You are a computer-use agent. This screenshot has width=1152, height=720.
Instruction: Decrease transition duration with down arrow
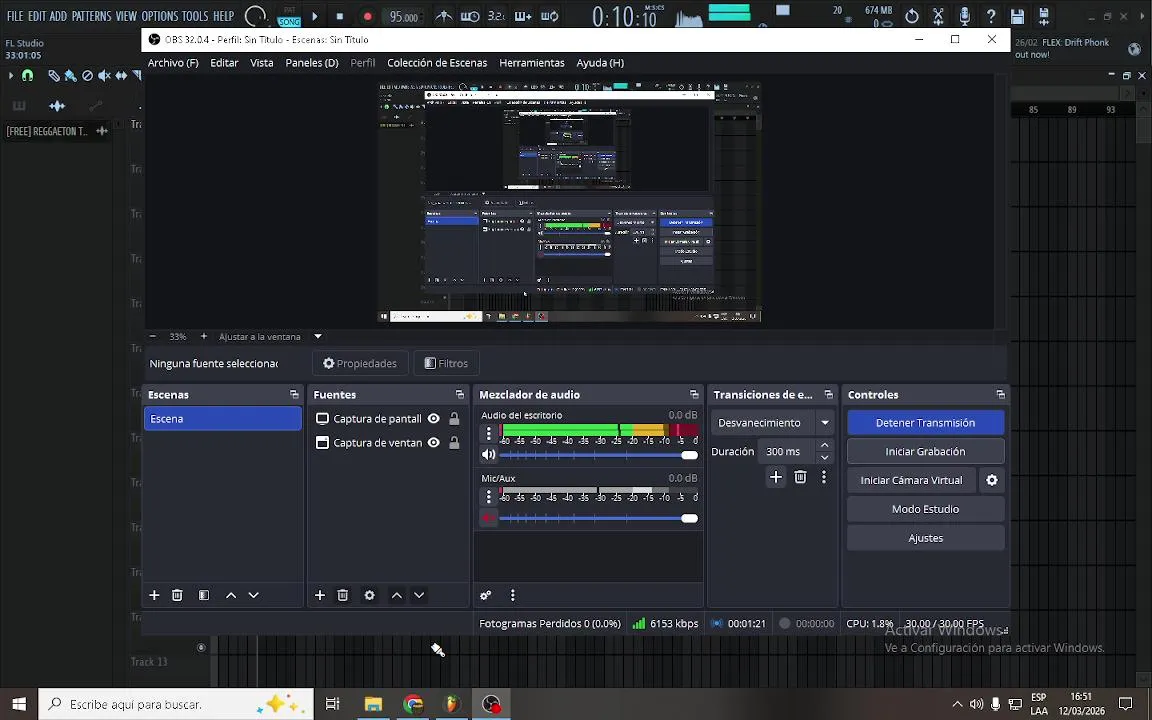pos(824,458)
